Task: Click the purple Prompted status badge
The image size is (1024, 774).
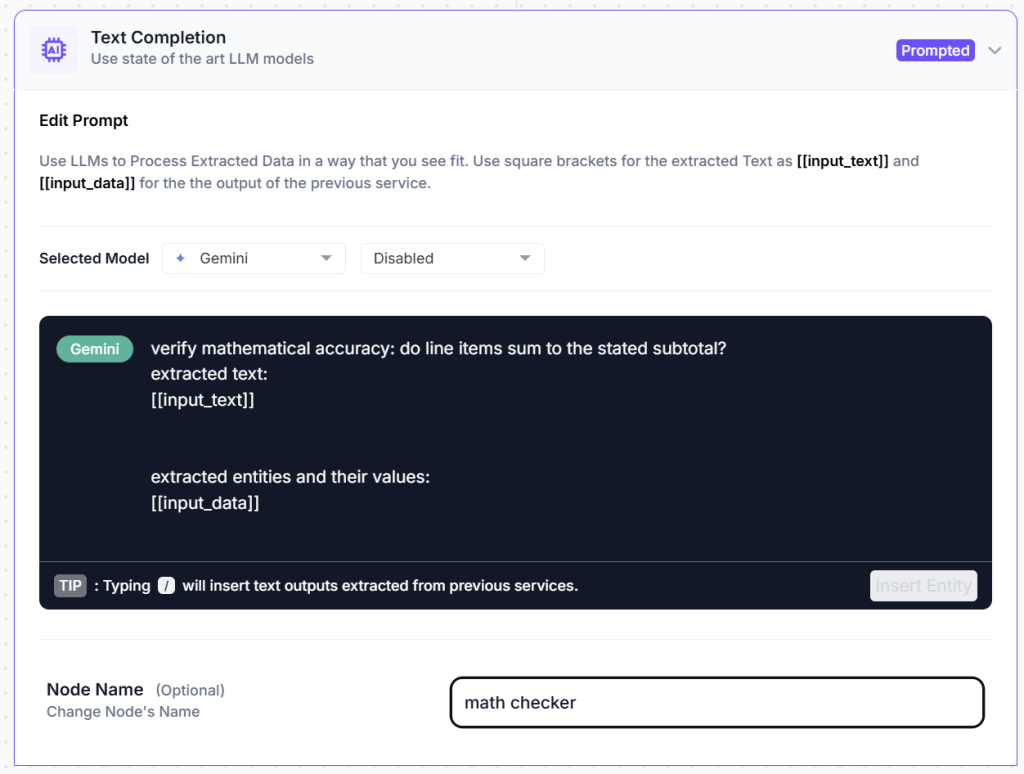Action: [935, 51]
